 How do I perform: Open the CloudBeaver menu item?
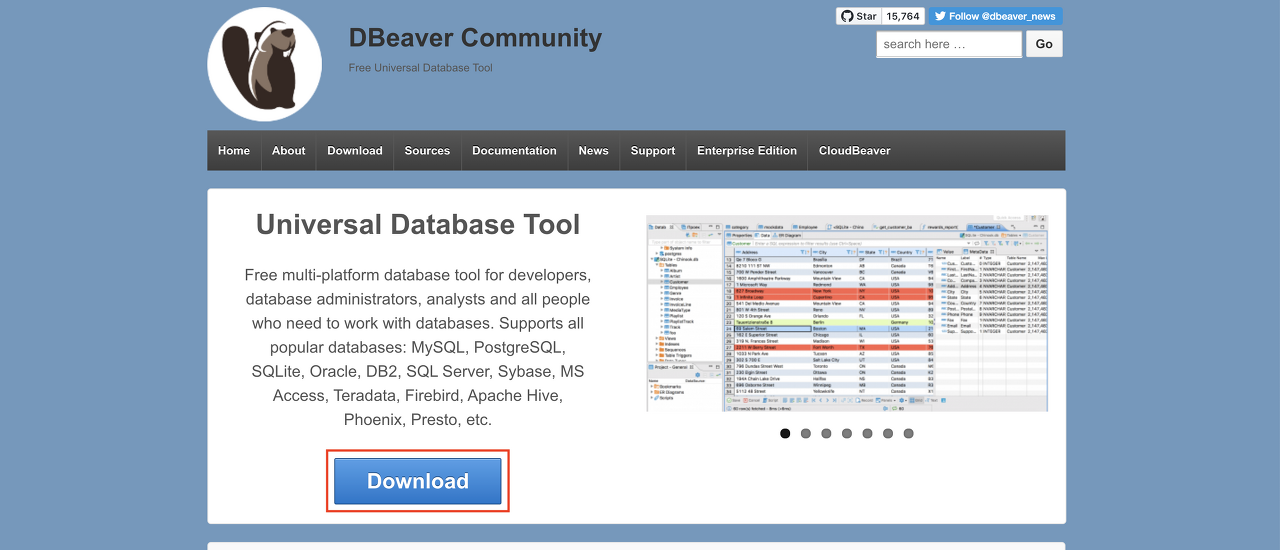coord(855,151)
